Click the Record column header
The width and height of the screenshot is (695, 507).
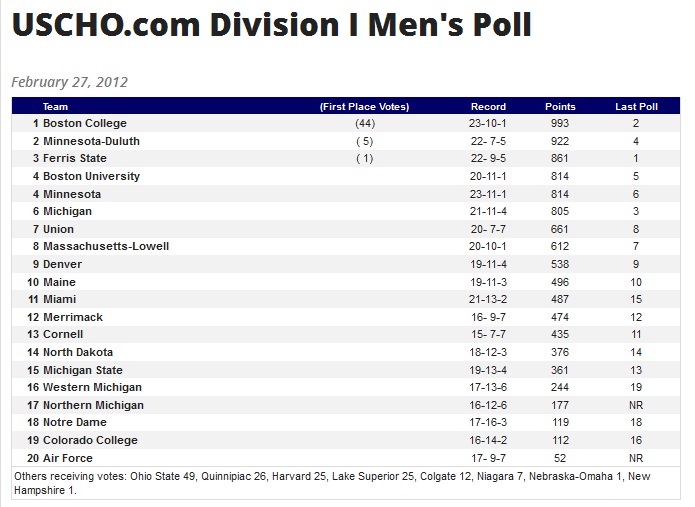(488, 106)
